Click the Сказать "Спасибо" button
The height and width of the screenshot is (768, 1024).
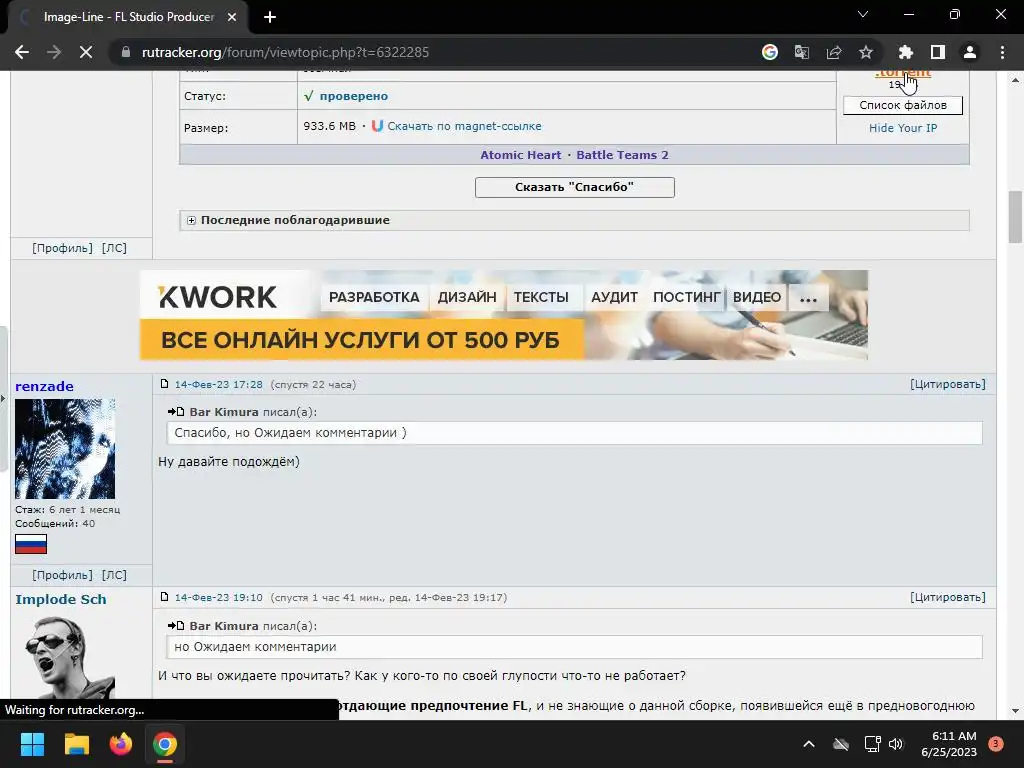[x=574, y=187]
